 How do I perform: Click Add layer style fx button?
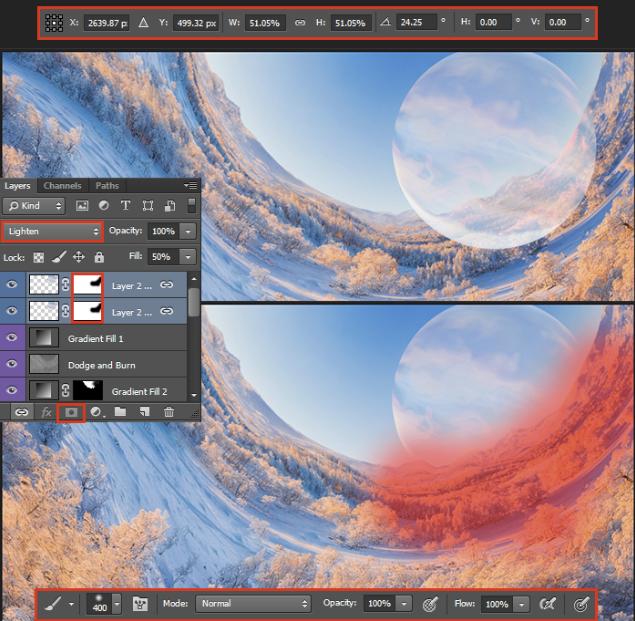(x=46, y=412)
